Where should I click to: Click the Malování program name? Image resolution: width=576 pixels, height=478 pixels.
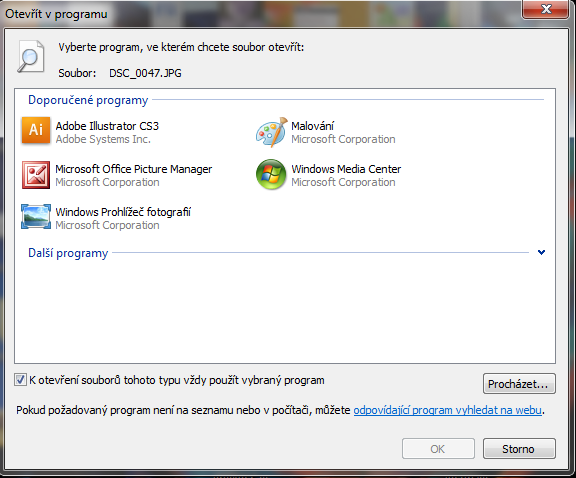click(x=312, y=126)
